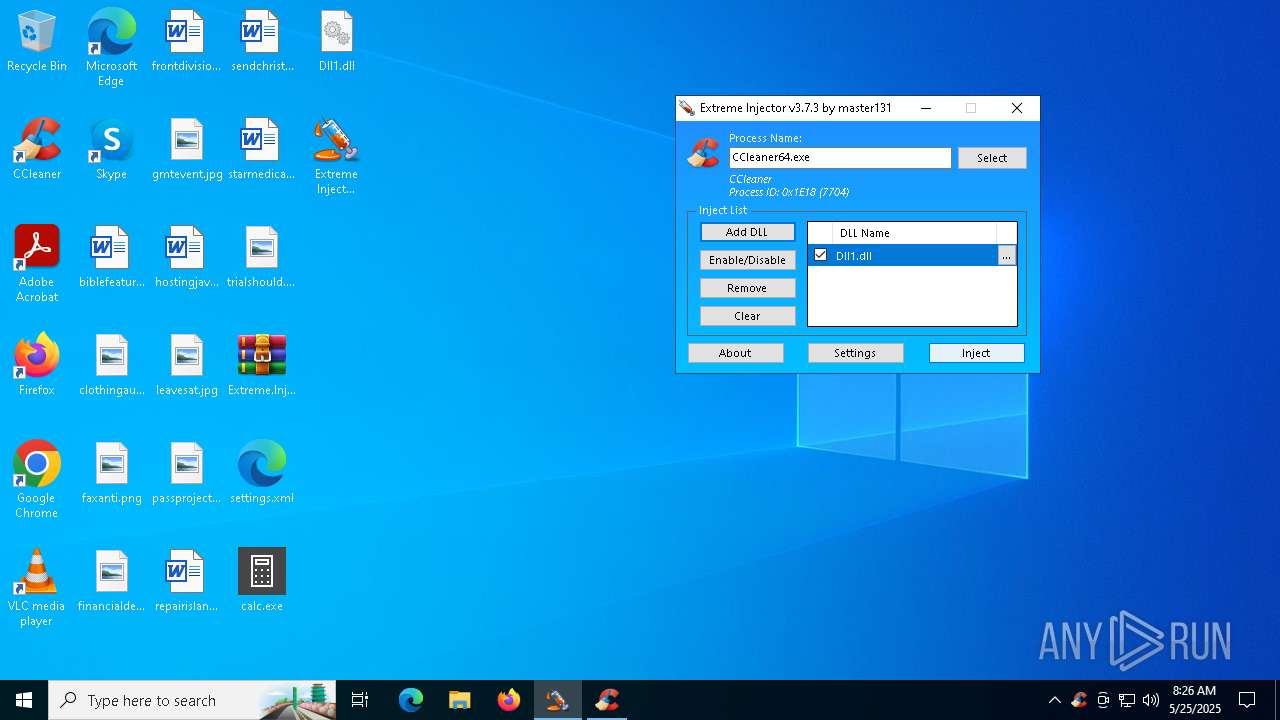
Task: Open File Explorer from taskbar
Action: pyautogui.click(x=459, y=700)
